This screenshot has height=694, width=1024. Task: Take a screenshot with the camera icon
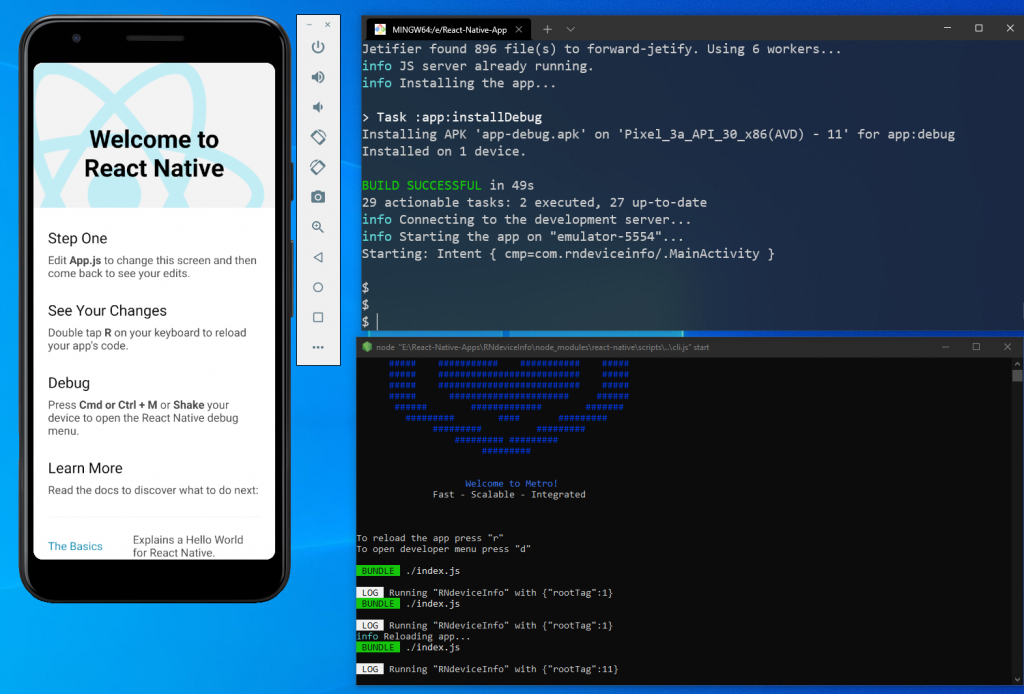click(318, 197)
